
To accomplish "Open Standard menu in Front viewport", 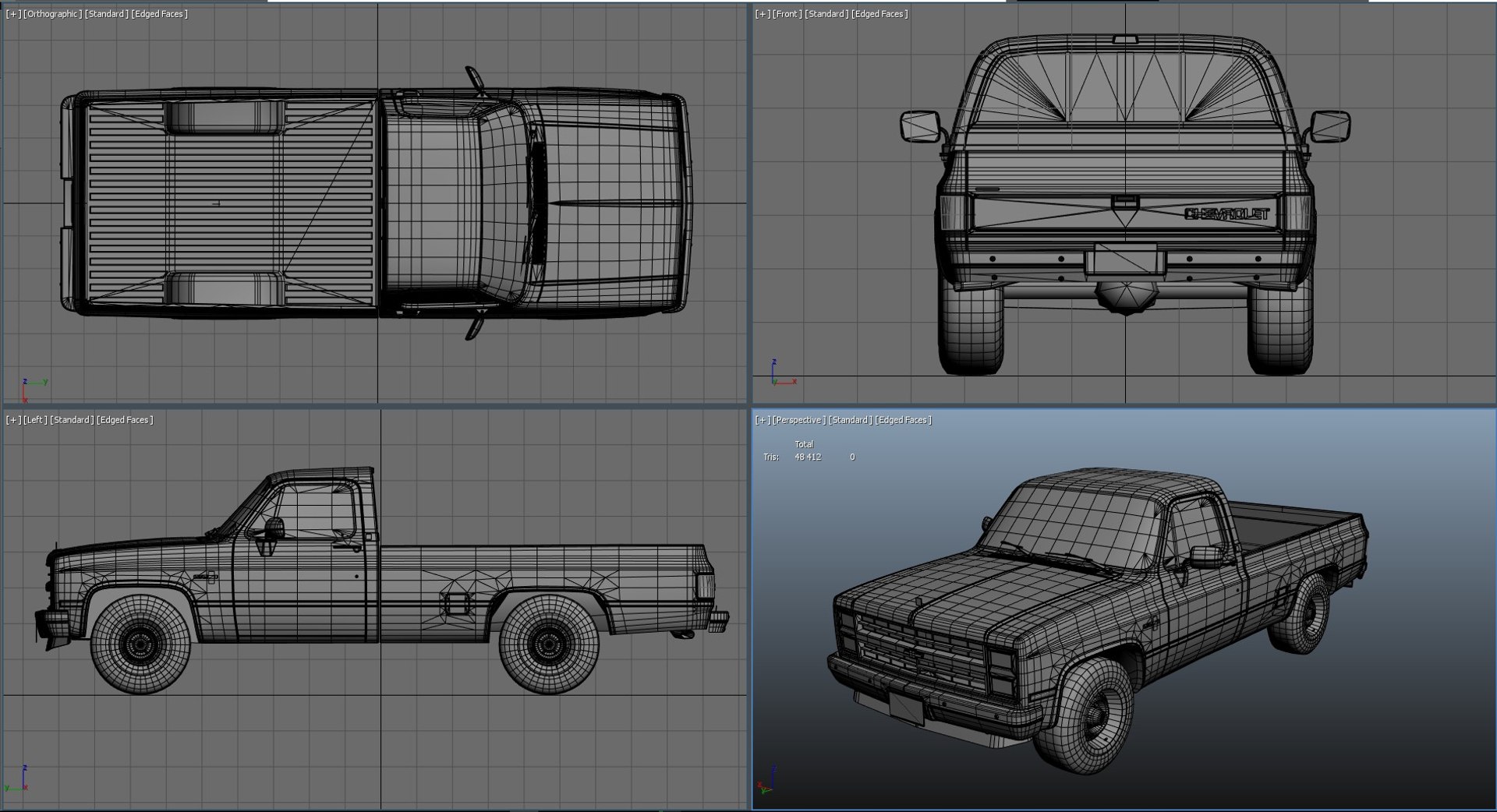I will 827,14.
